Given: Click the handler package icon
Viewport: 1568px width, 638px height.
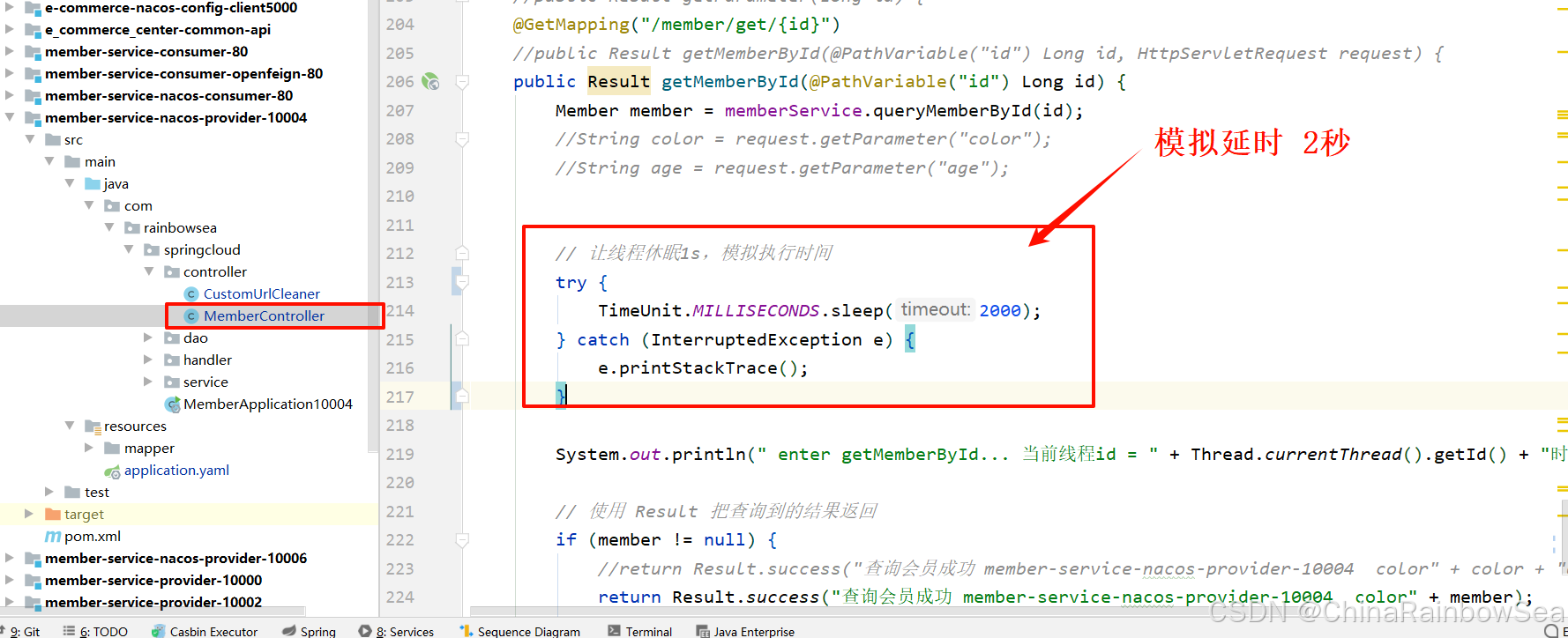Looking at the screenshot, I should click(172, 360).
